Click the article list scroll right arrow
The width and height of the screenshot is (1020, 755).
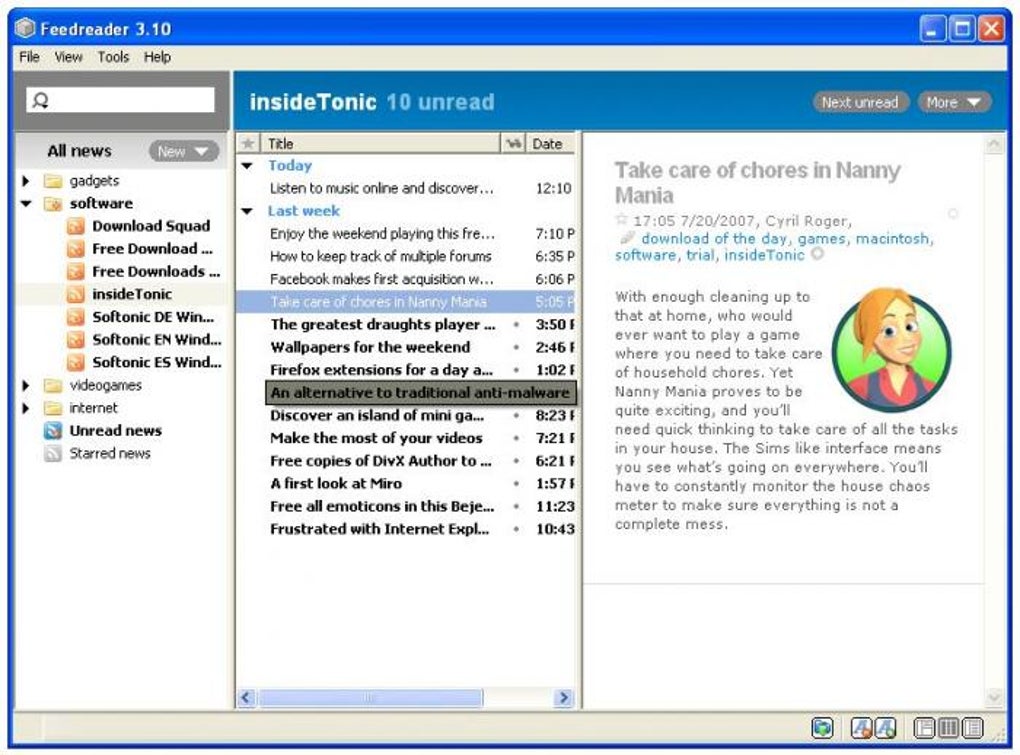(x=563, y=698)
